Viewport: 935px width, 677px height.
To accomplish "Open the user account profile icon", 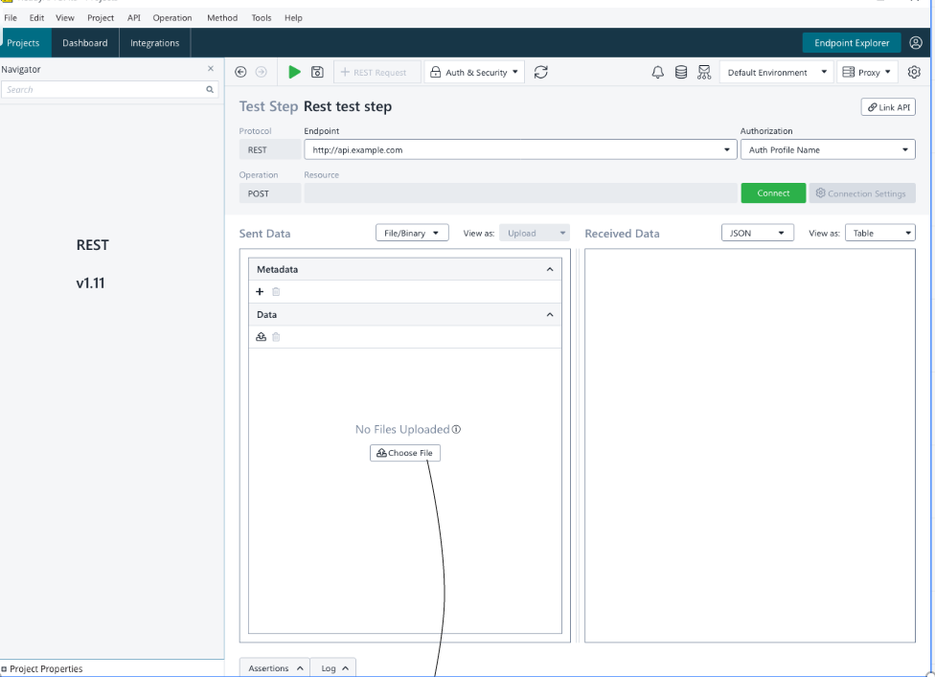I will tap(916, 43).
